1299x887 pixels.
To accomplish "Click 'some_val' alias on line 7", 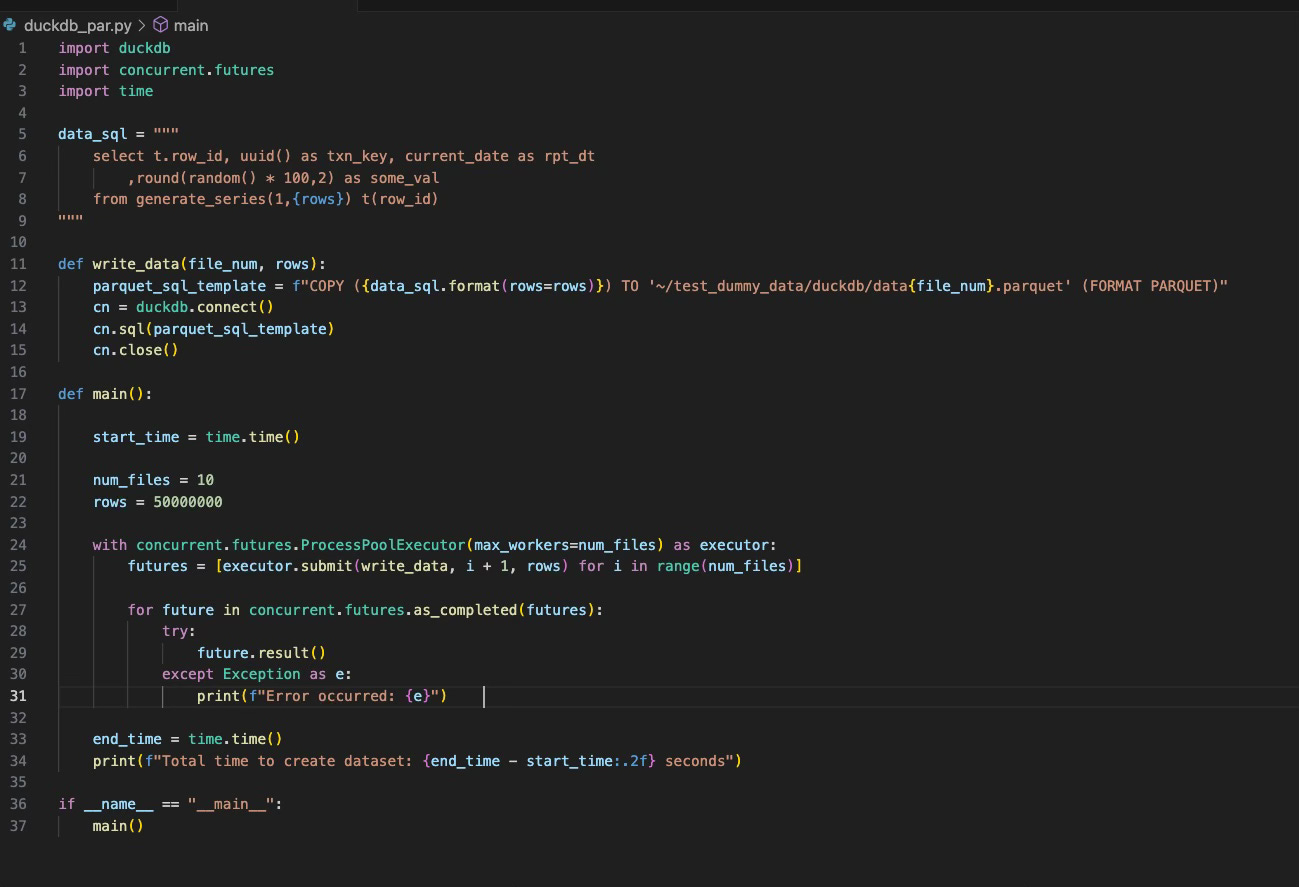I will tap(404, 178).
